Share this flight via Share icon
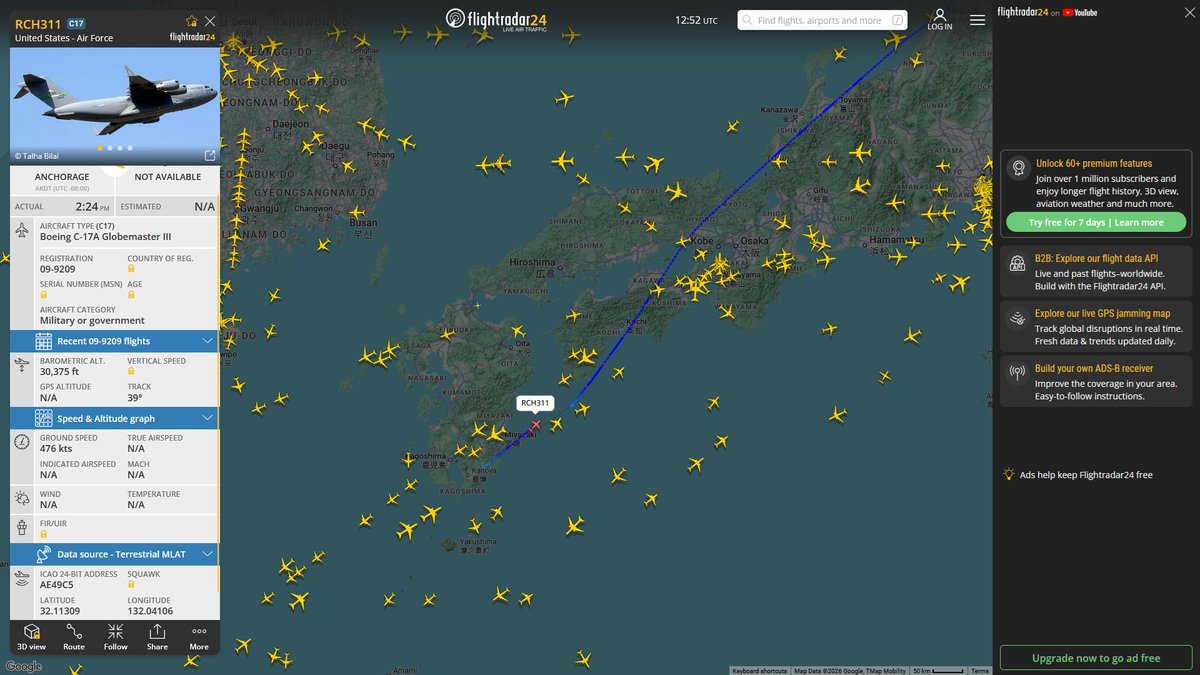The width and height of the screenshot is (1200, 675). tap(157, 636)
